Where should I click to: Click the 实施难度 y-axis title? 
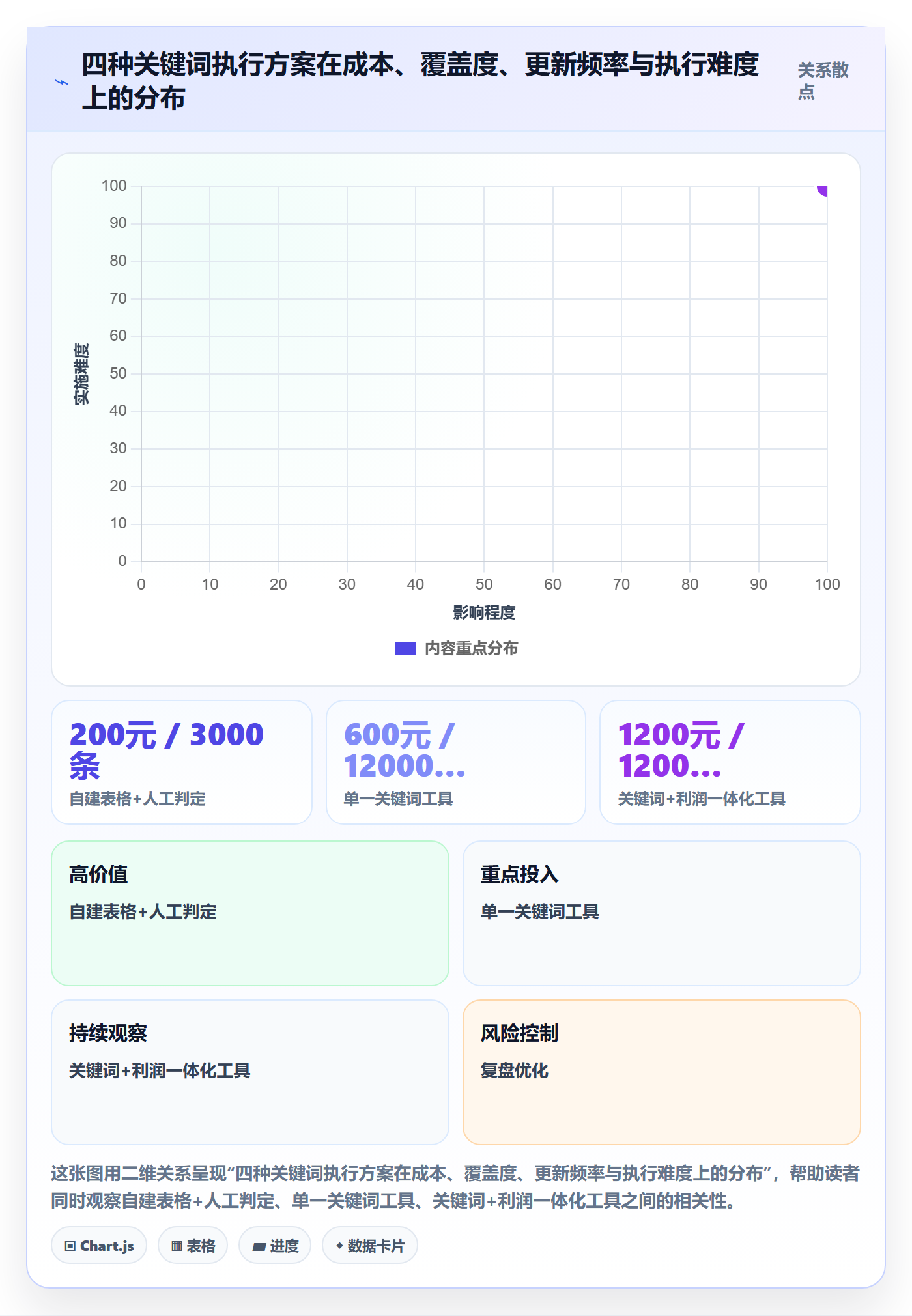81,374
